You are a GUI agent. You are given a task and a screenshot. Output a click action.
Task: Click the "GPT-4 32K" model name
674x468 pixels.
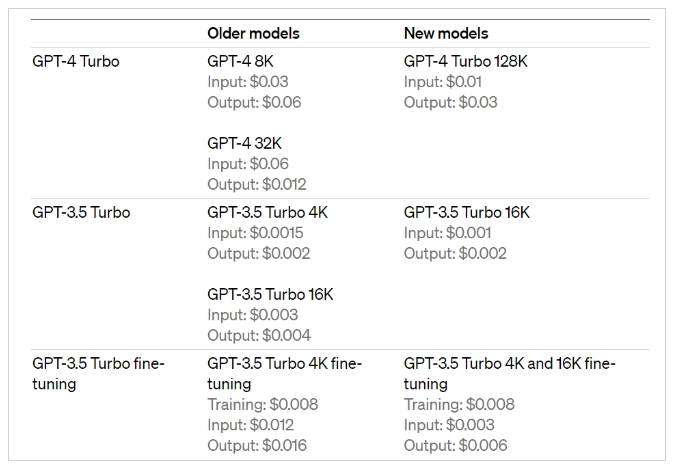click(244, 143)
